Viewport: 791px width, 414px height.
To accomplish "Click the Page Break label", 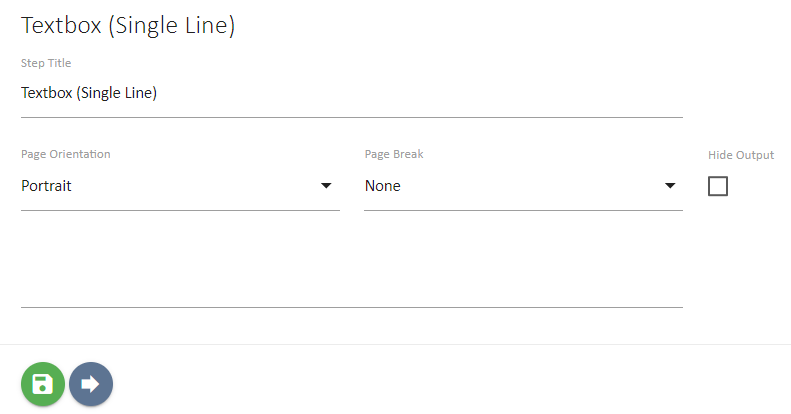I will coord(394,155).
